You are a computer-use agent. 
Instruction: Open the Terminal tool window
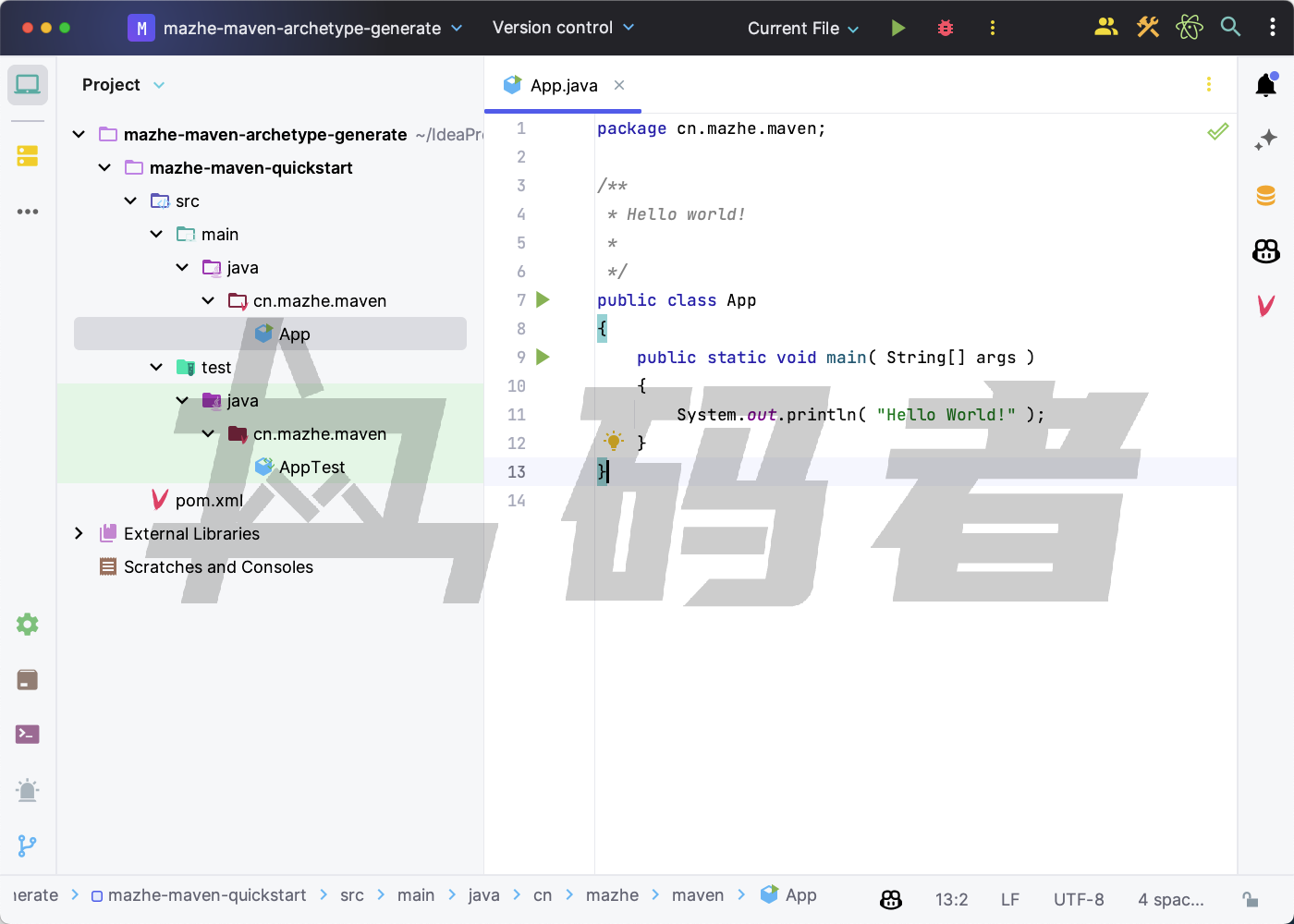click(28, 735)
